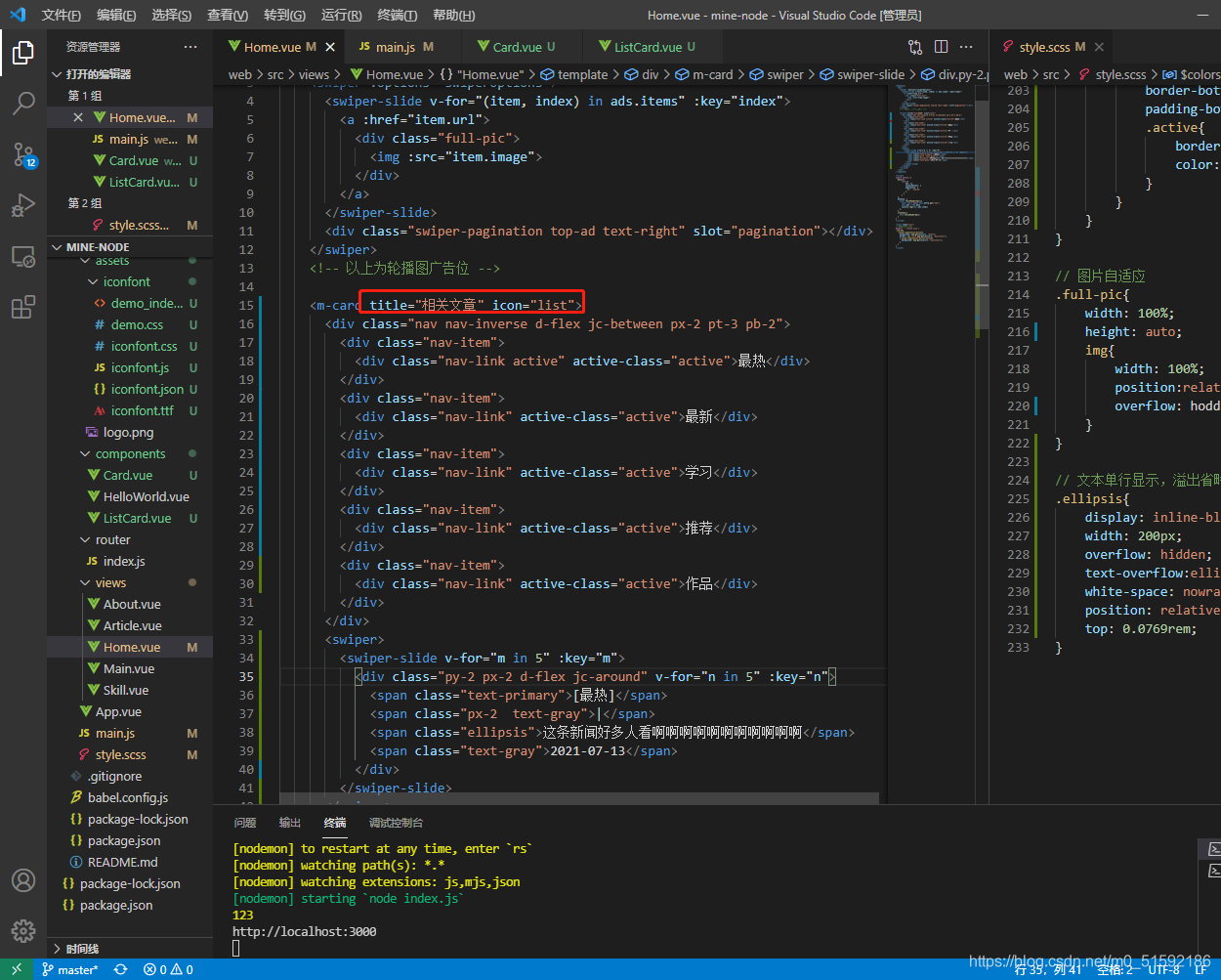Open the 终端(T) menu
The height and width of the screenshot is (980, 1221).
click(x=397, y=15)
